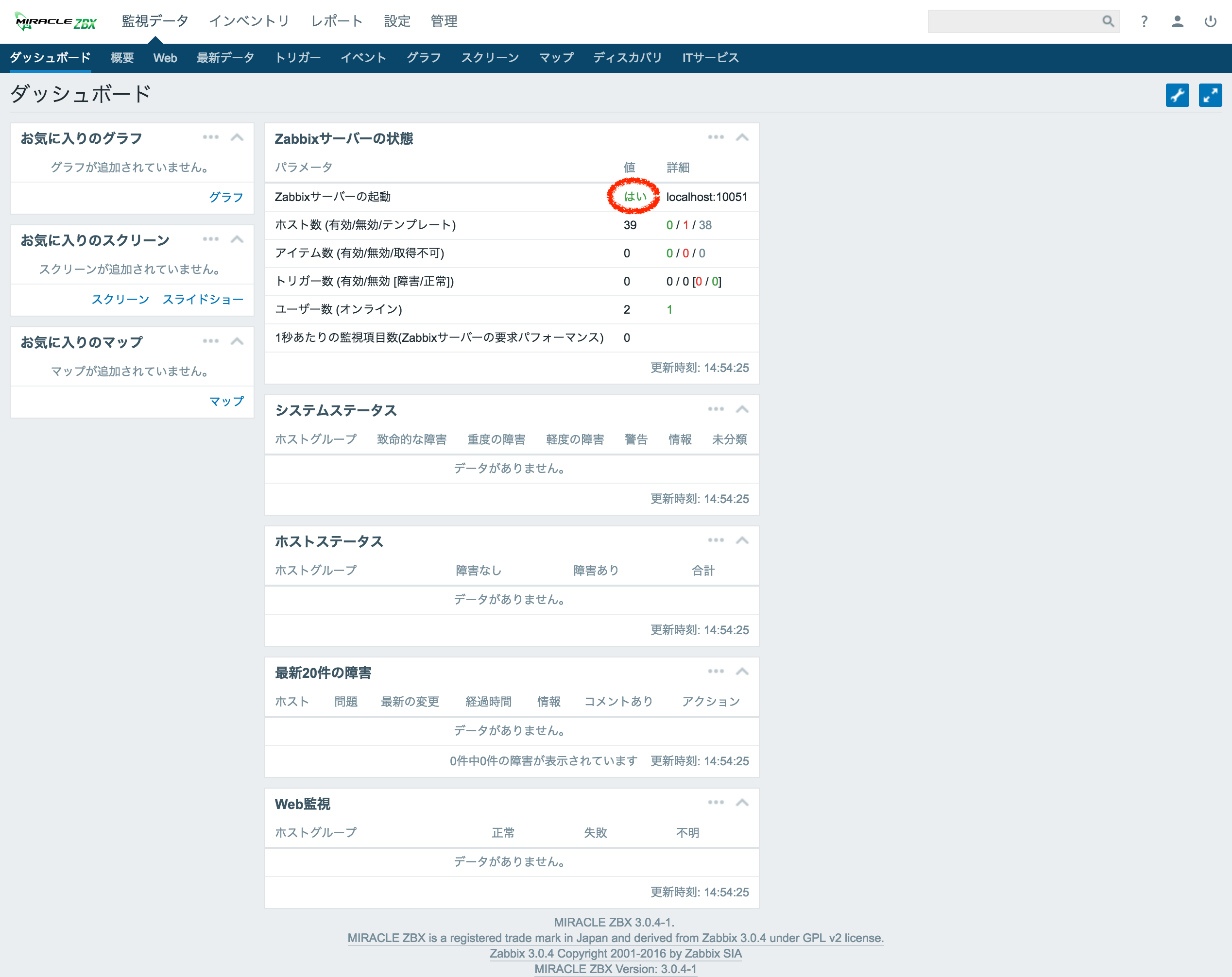Open dashboard settings with the wrench icon
Image resolution: width=1232 pixels, height=977 pixels.
coord(1177,95)
